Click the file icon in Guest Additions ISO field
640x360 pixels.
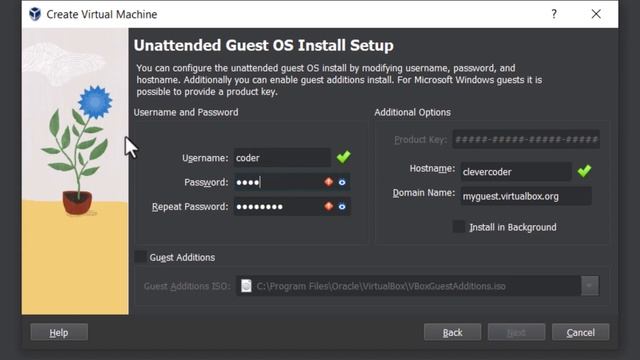pyautogui.click(x=246, y=286)
